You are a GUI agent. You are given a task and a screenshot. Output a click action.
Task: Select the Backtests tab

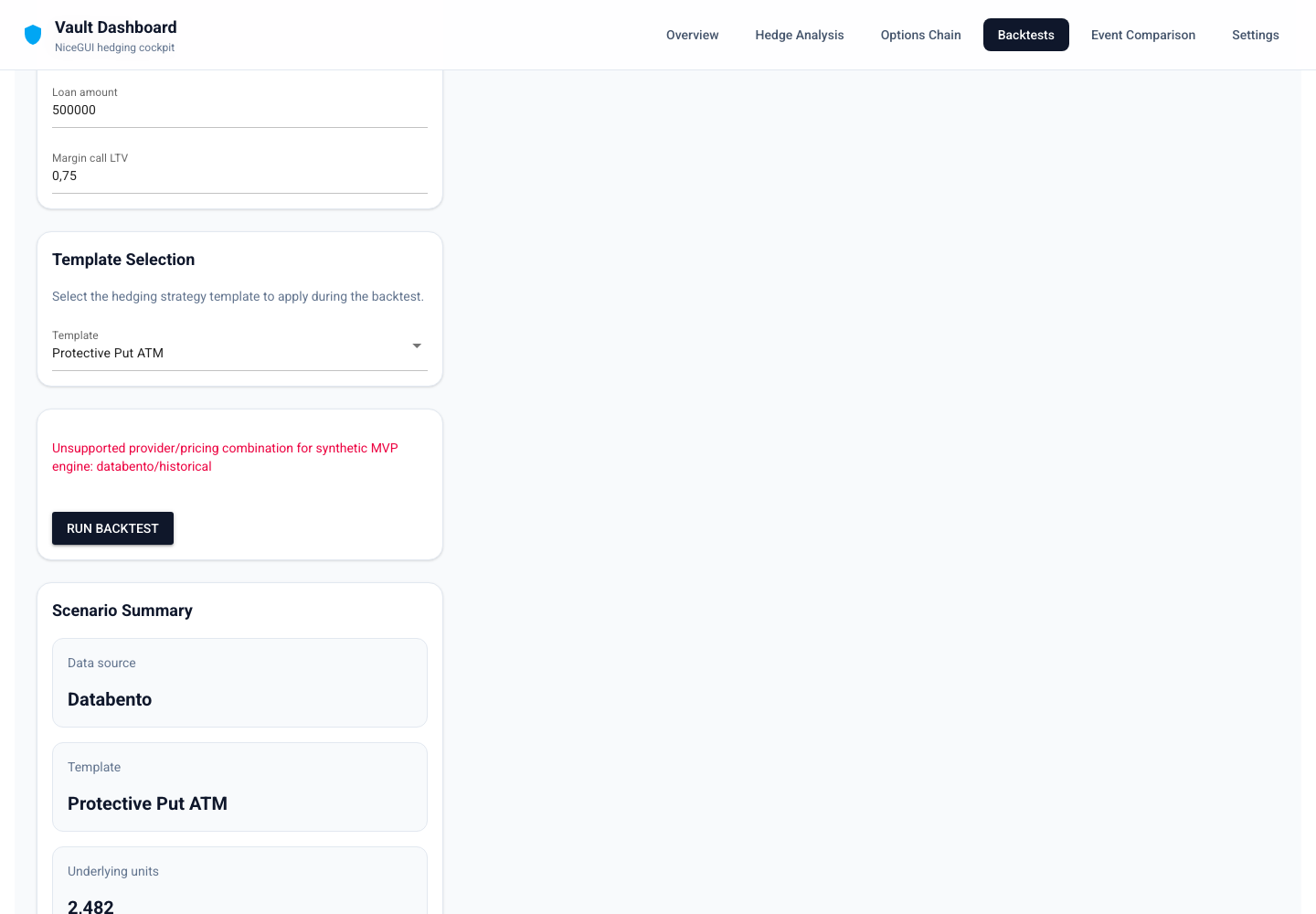(1025, 35)
